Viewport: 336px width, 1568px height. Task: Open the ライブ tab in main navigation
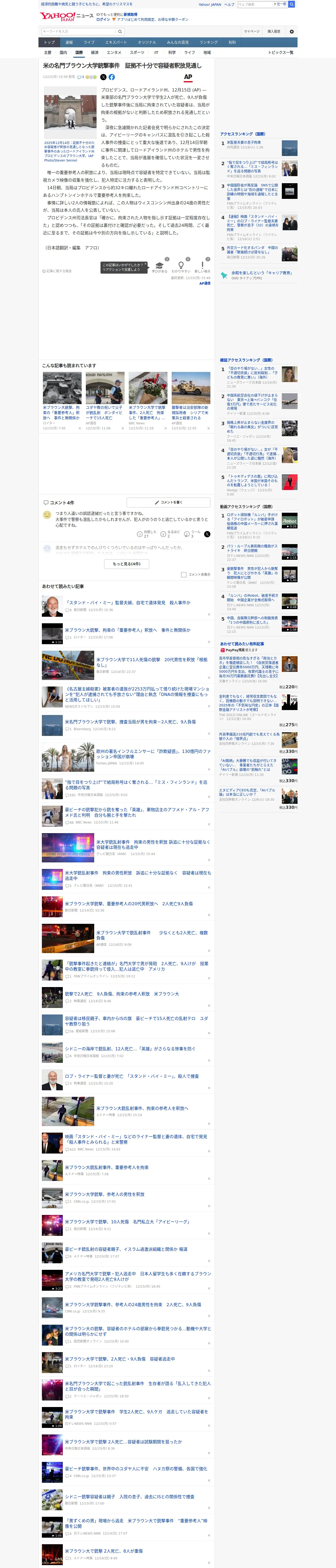[x=89, y=42]
